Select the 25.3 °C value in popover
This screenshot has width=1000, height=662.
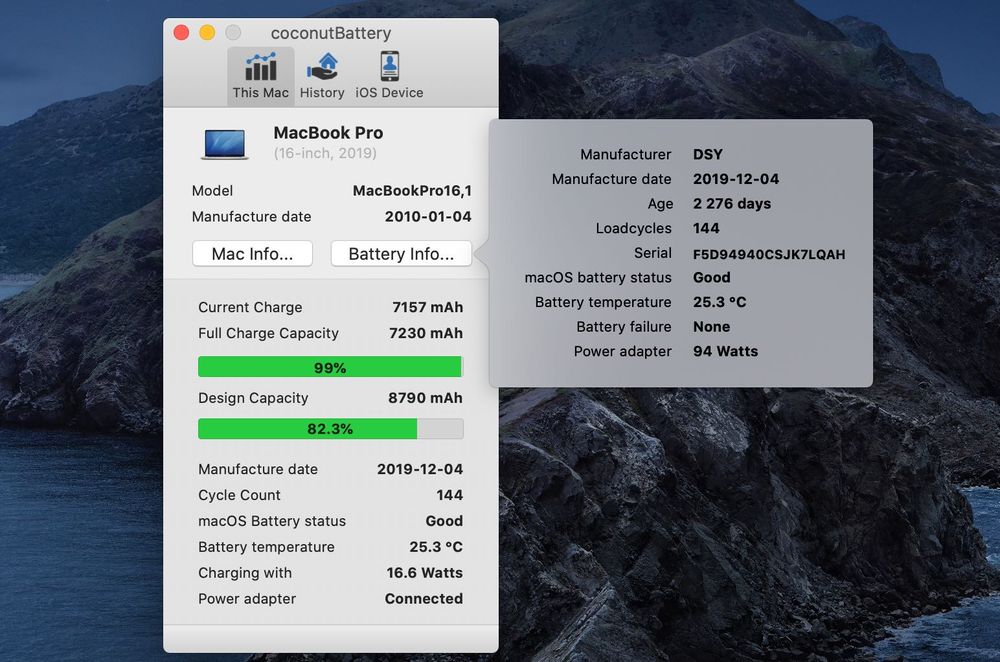coord(719,302)
